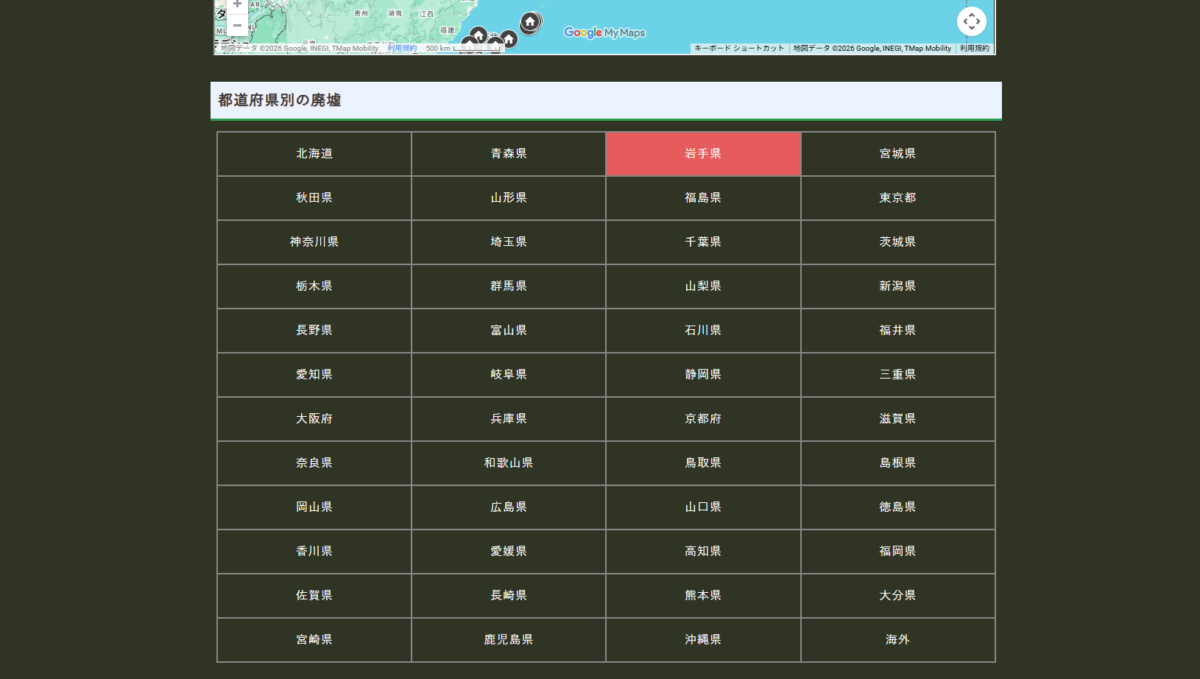Select 栃木県 prefecture

pos(314,286)
